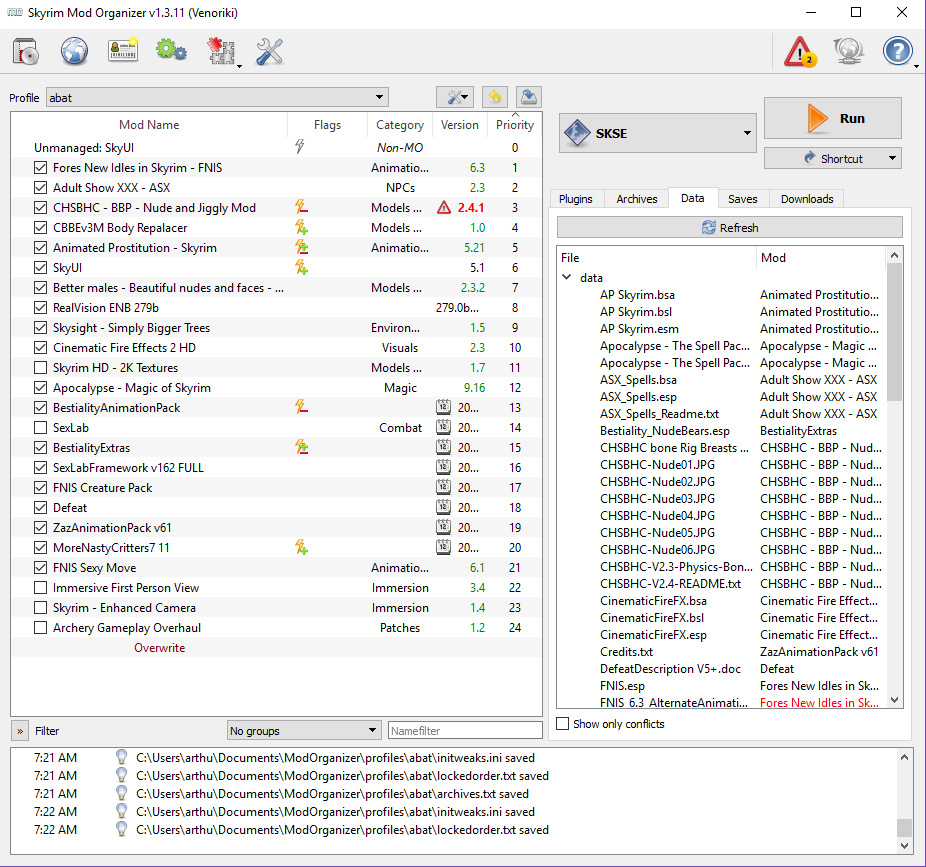926x867 pixels.
Task: Click the Run button
Action: (x=833, y=118)
